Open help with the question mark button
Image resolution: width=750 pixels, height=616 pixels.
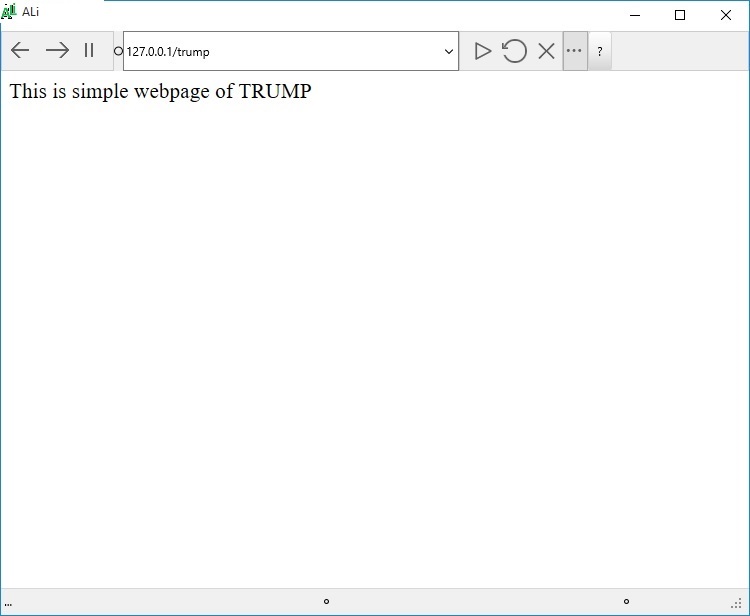(x=600, y=51)
